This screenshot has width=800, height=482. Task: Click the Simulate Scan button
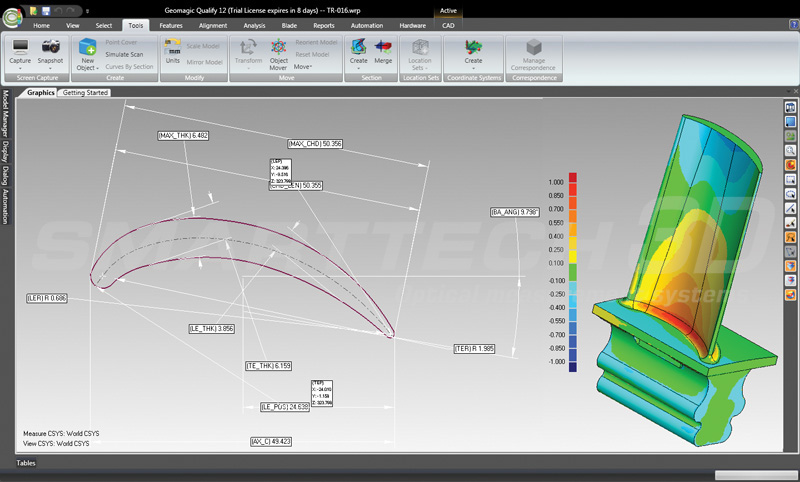pyautogui.click(x=124, y=55)
